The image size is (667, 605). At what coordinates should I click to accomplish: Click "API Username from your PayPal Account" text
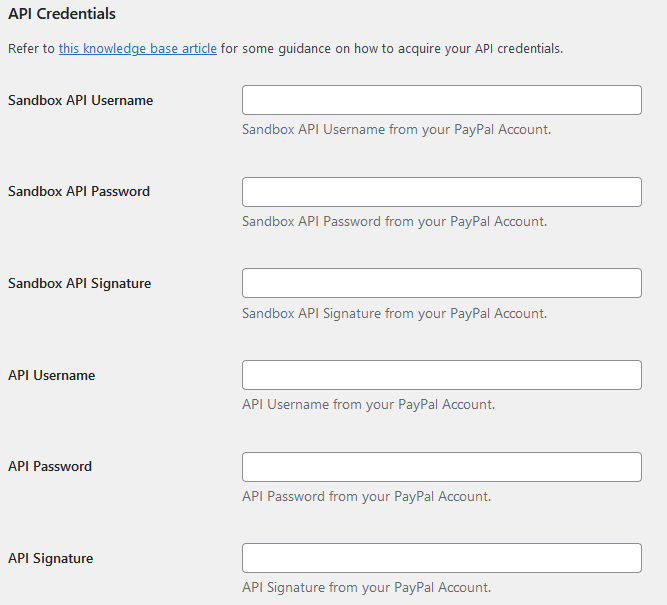pos(368,404)
